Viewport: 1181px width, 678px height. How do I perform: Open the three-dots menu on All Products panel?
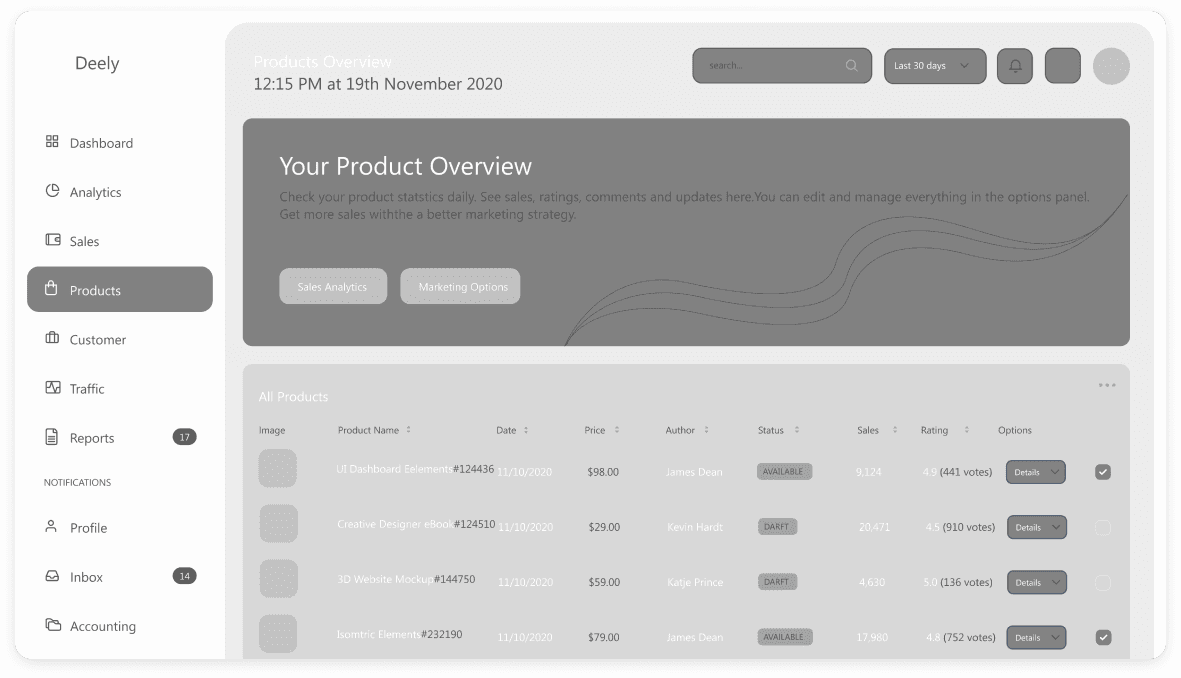[1107, 384]
